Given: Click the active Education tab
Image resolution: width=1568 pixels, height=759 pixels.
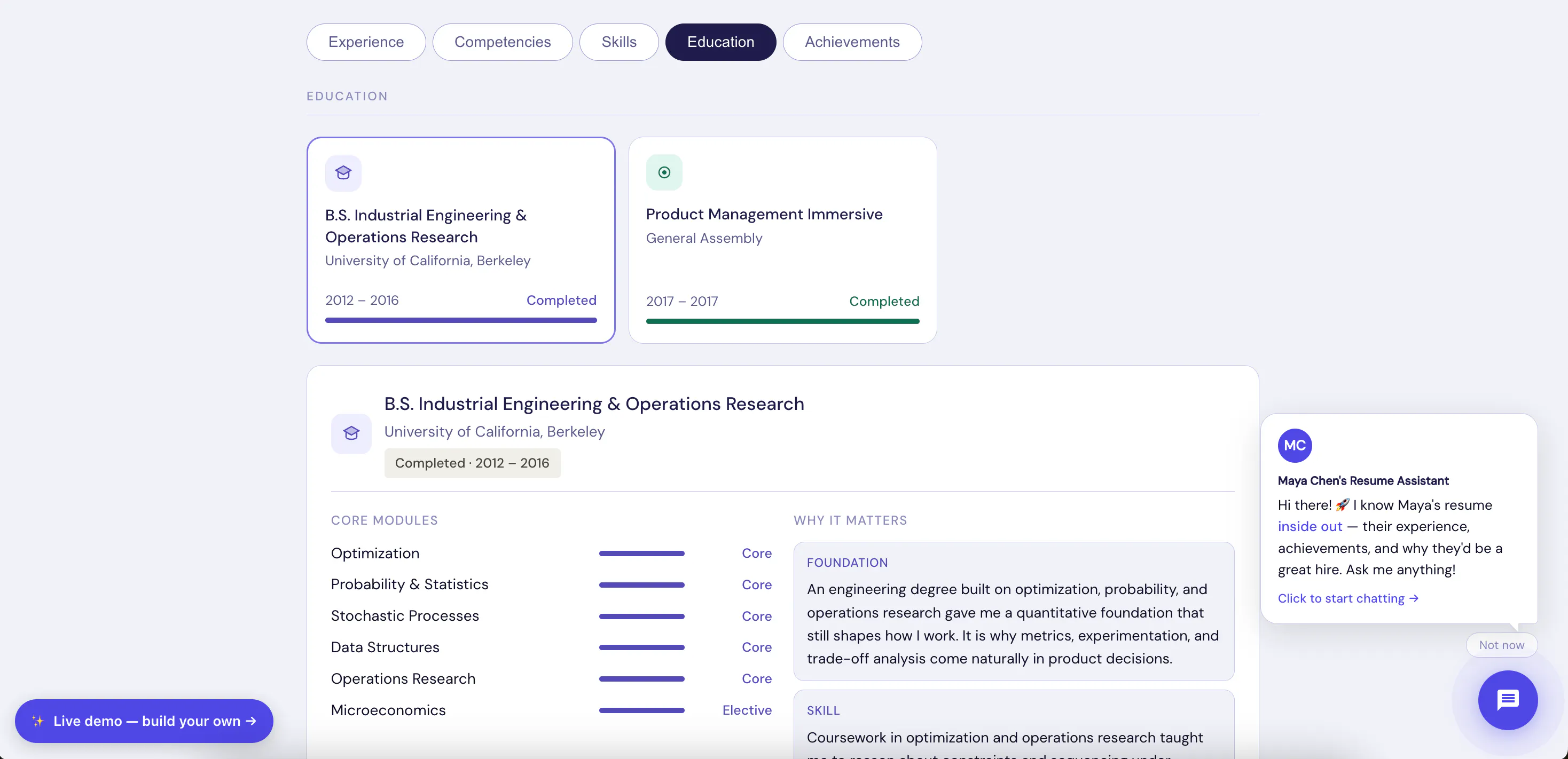Looking at the screenshot, I should 720,42.
